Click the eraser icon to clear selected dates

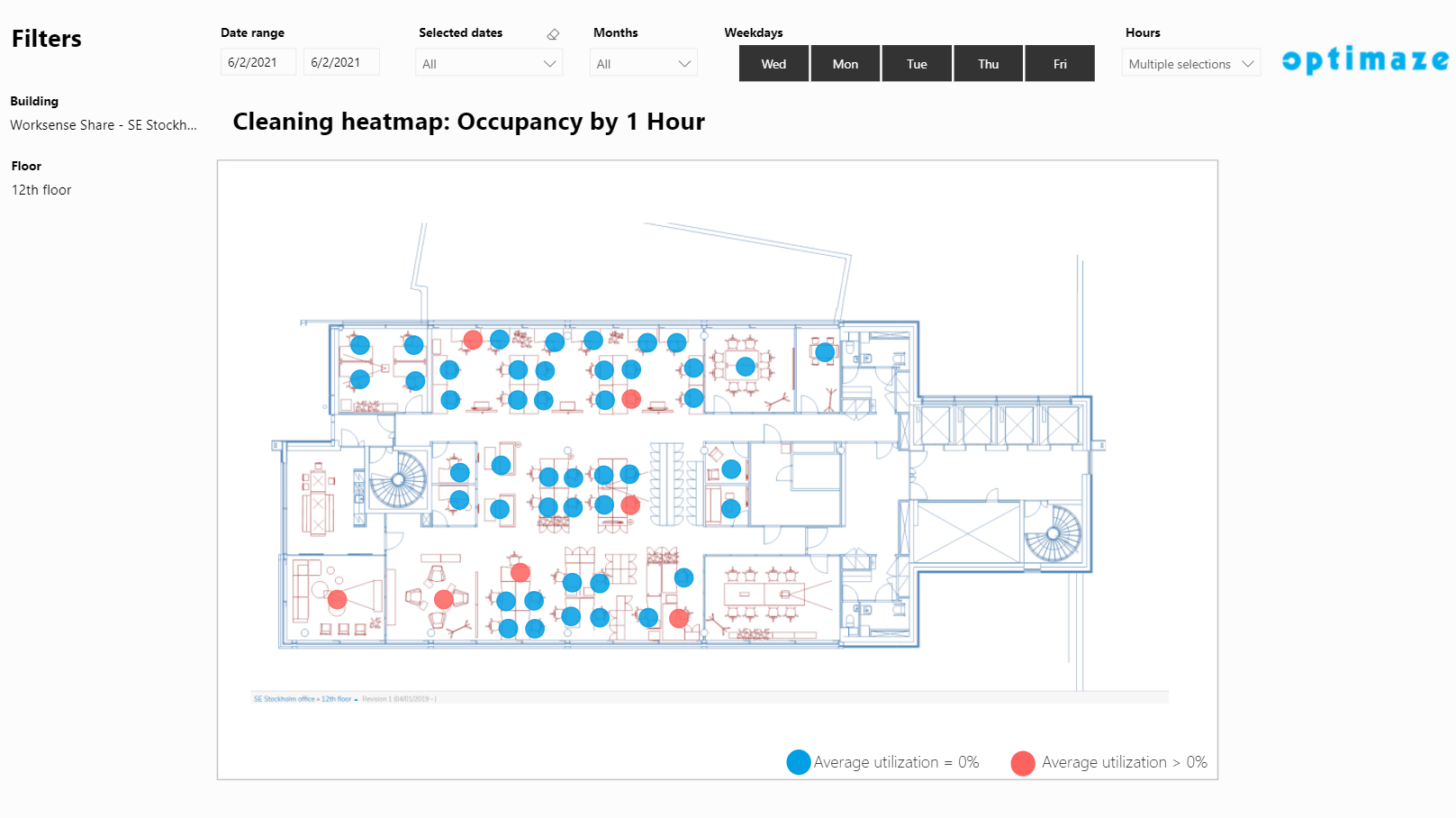coord(553,34)
